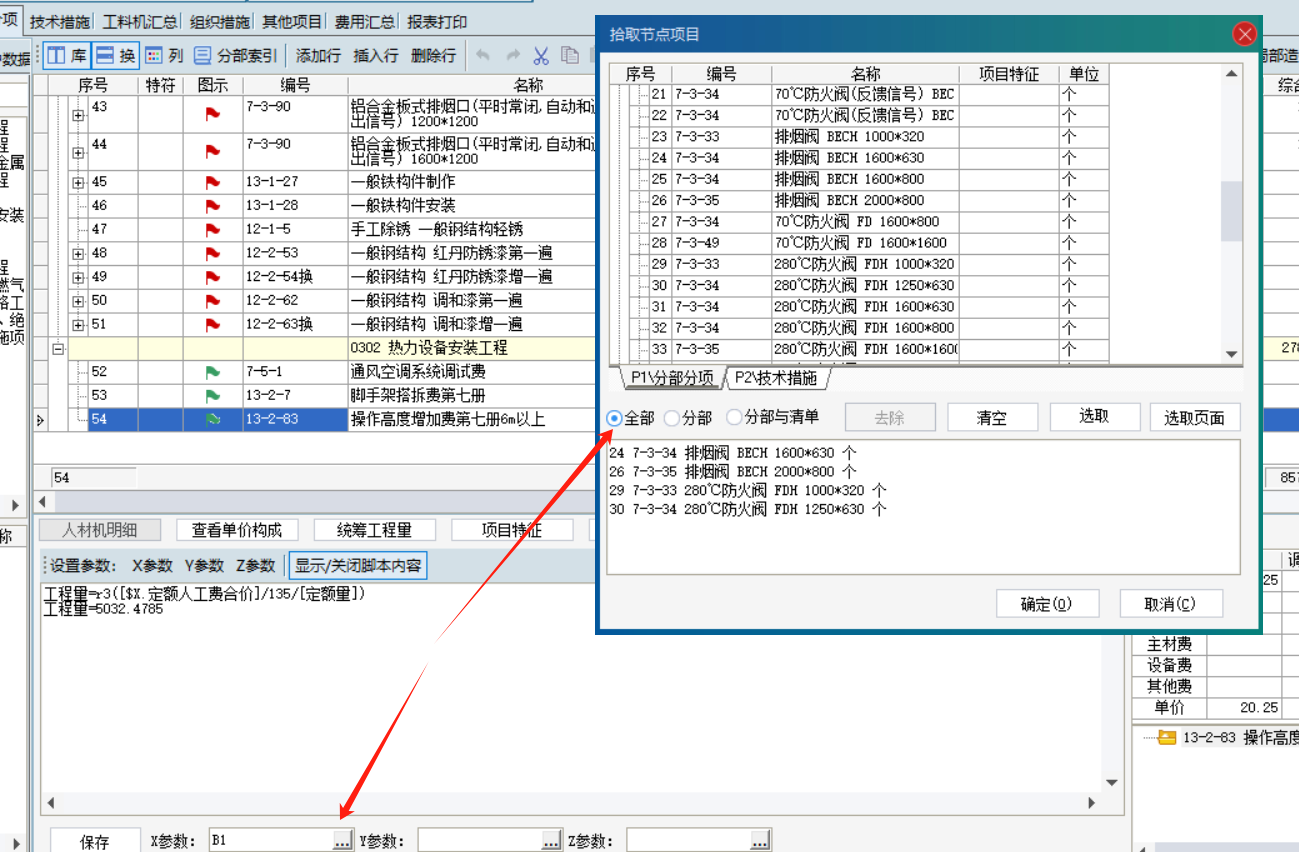This screenshot has width=1299, height=852.
Task: Click 显示/关闭脚本内容 button
Action: click(359, 566)
